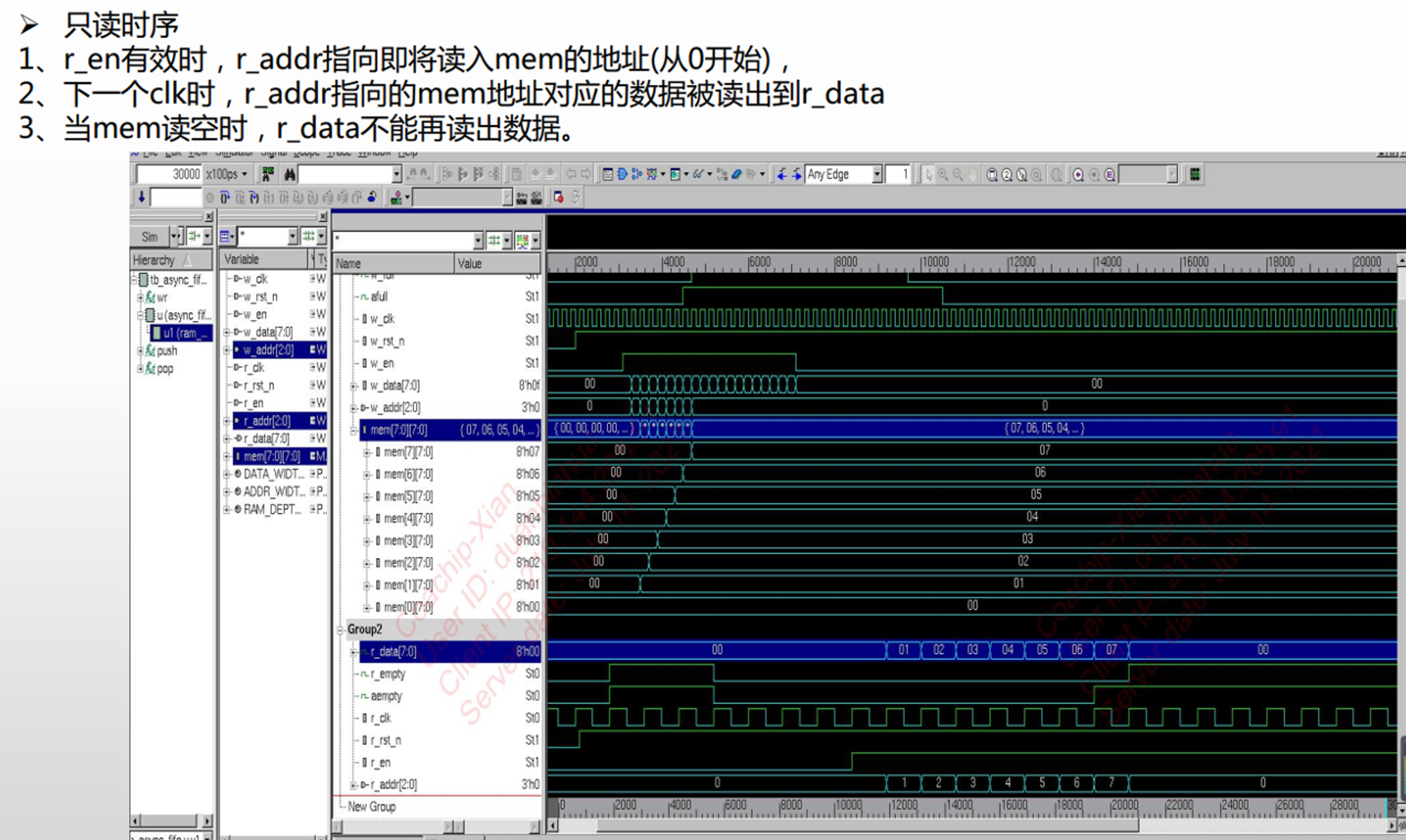Click the New Group entry
This screenshot has height=840, width=1406.
371,807
